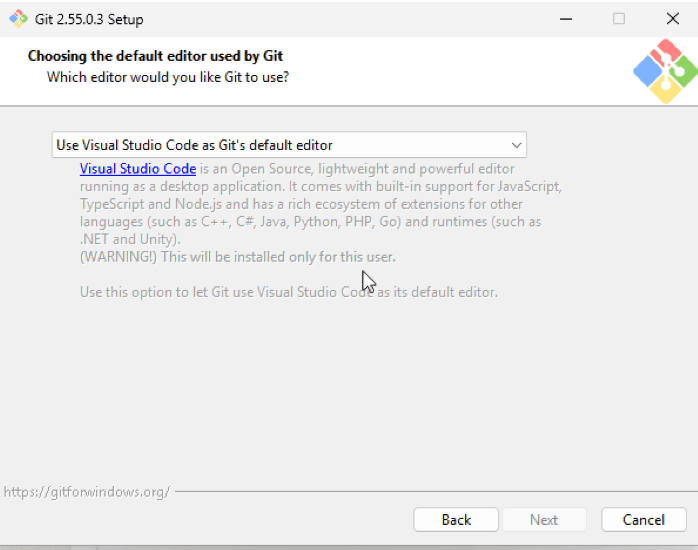Click the separator line beside the URL
Image resolution: width=698 pixels, height=550 pixels.
pyautogui.click(x=436, y=492)
